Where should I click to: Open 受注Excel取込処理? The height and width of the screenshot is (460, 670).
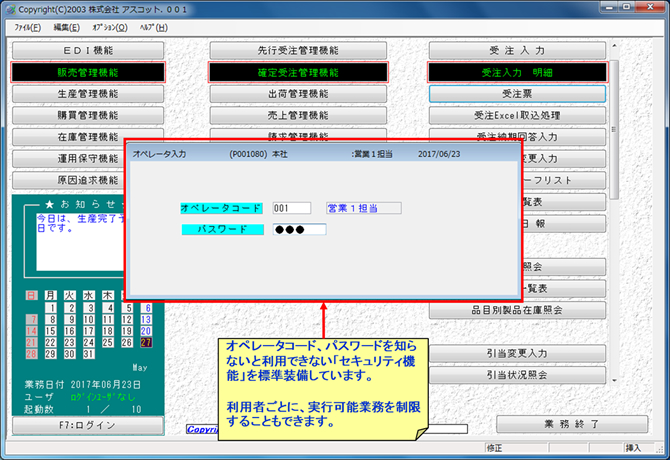[517, 115]
